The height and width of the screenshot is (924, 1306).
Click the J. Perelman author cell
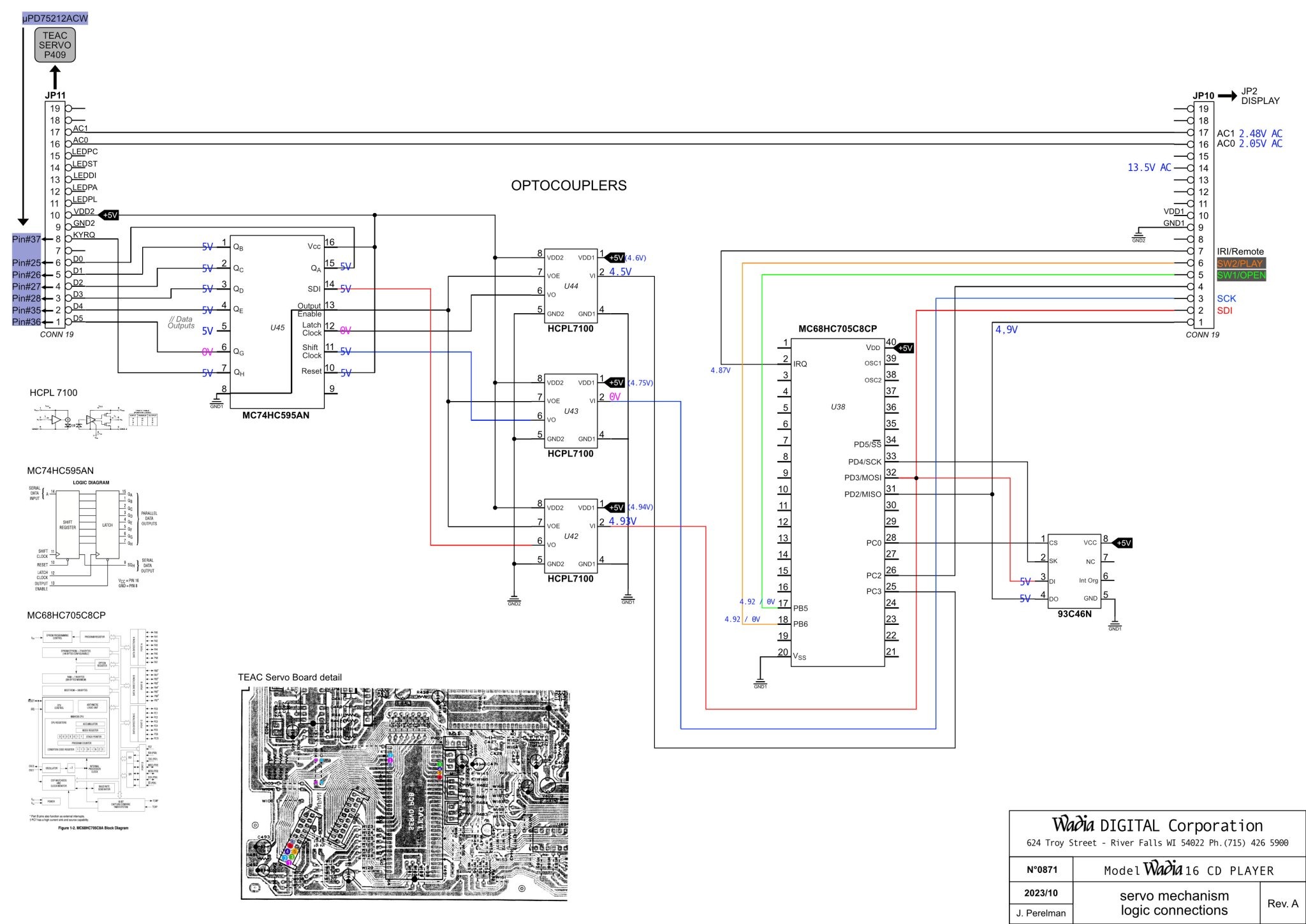(1042, 913)
